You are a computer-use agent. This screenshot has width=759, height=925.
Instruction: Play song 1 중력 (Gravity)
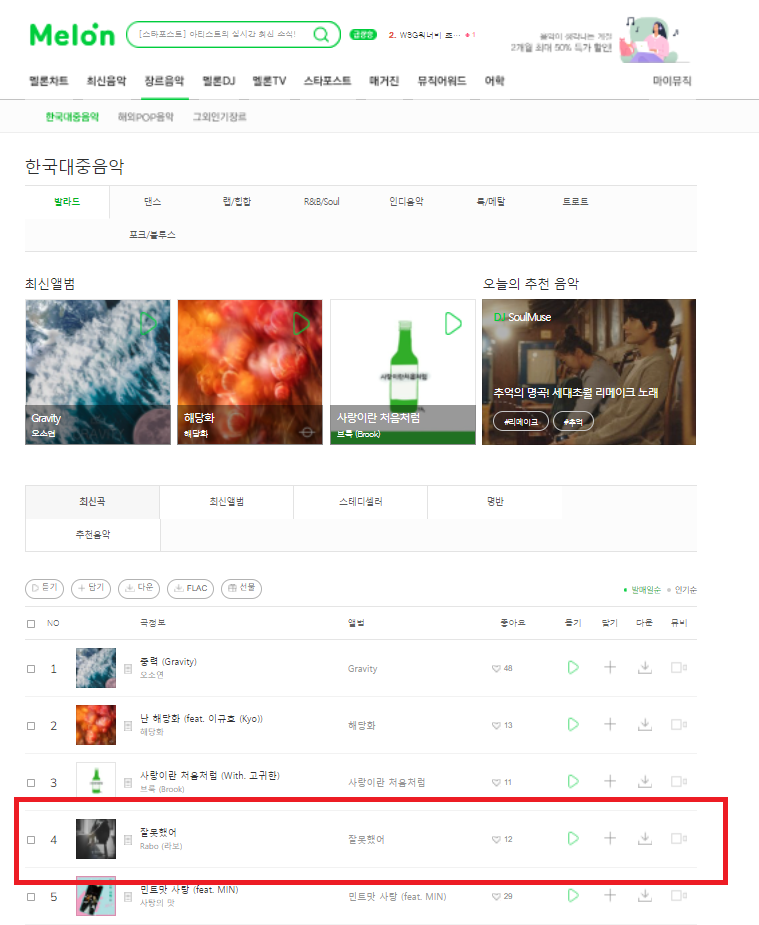(x=573, y=668)
